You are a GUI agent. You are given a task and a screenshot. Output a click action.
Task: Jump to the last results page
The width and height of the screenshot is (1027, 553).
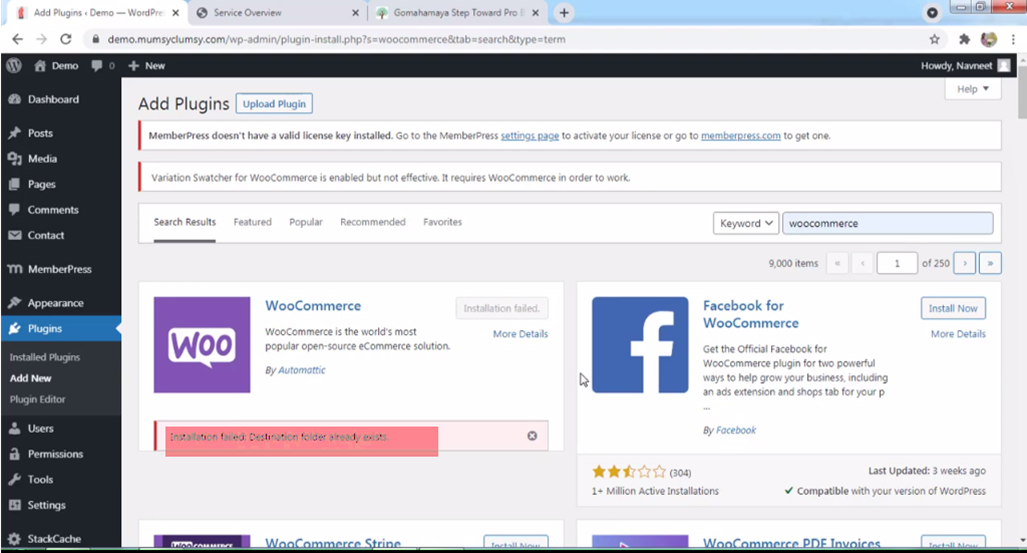tap(990, 263)
